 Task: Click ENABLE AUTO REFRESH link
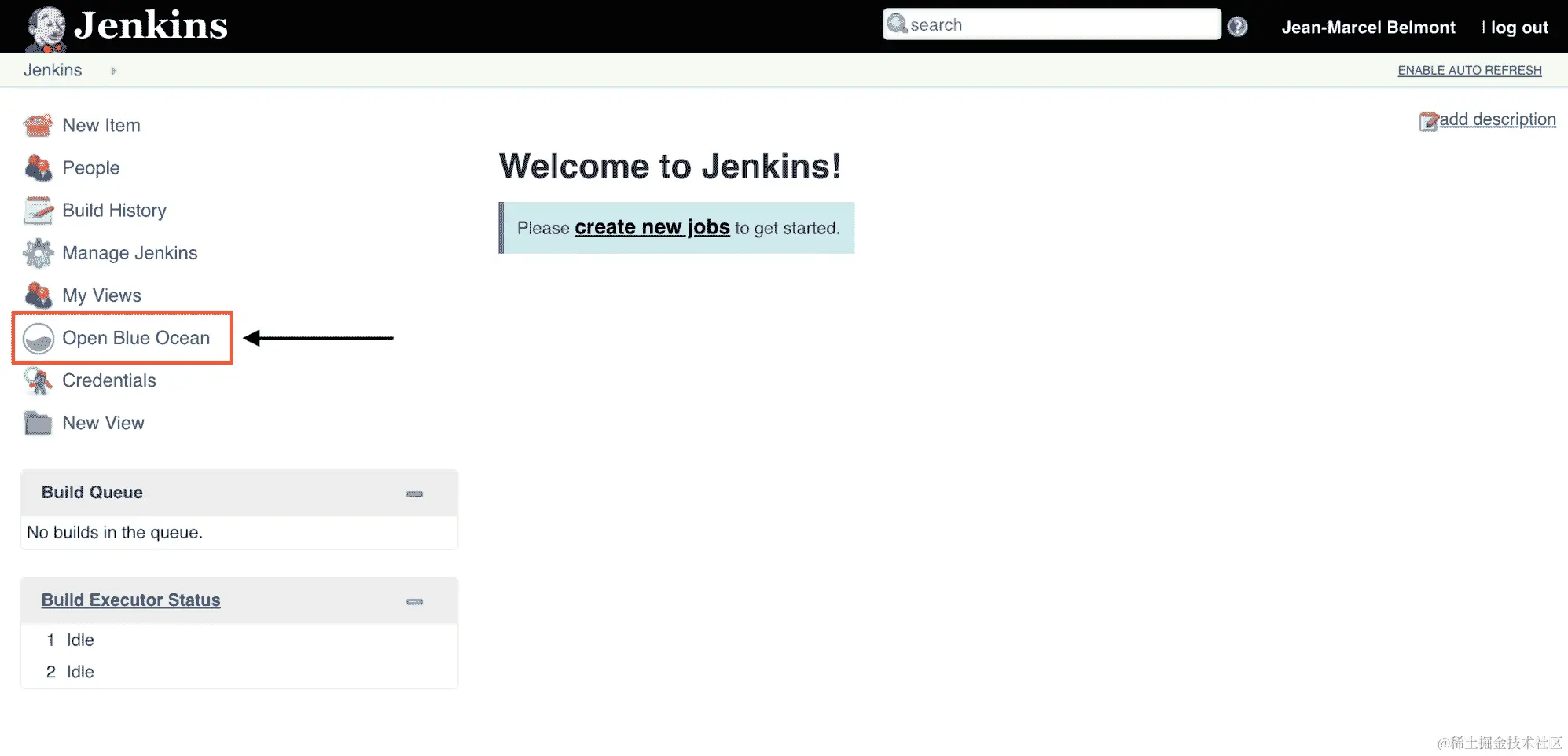pos(1470,70)
